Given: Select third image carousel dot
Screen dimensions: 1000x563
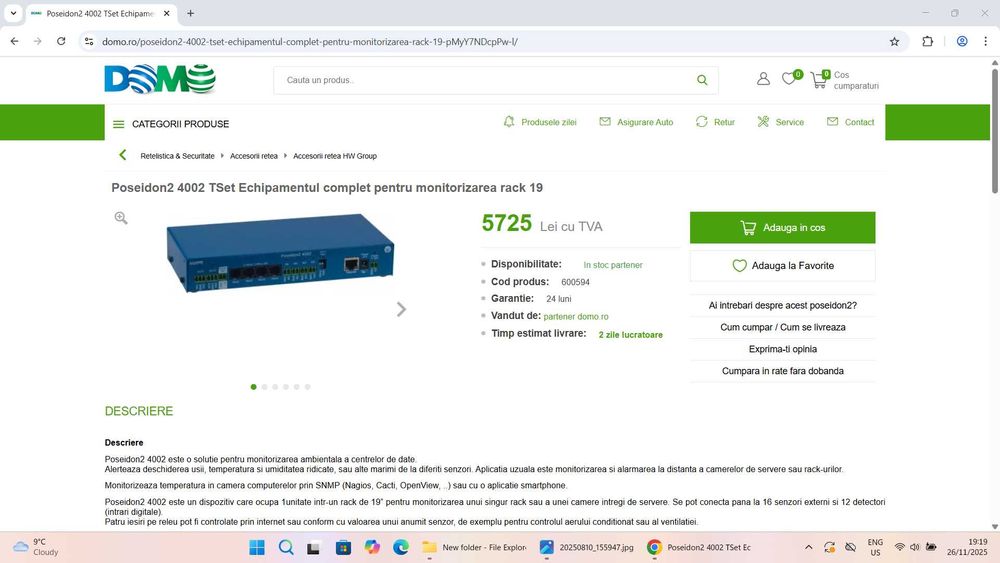Looking at the screenshot, I should (276, 387).
